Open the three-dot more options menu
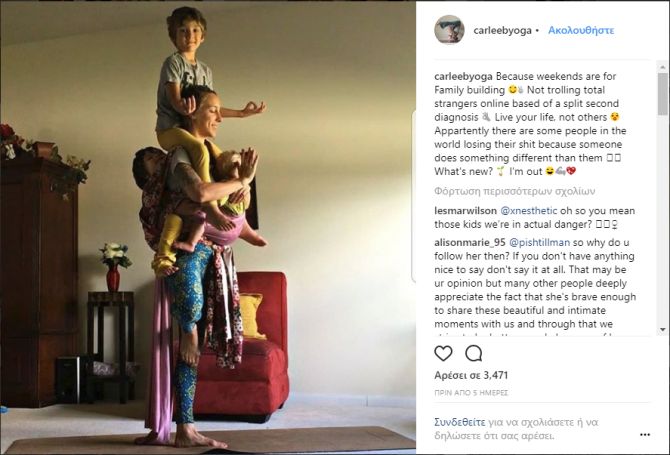670x455 pixels. (645, 434)
